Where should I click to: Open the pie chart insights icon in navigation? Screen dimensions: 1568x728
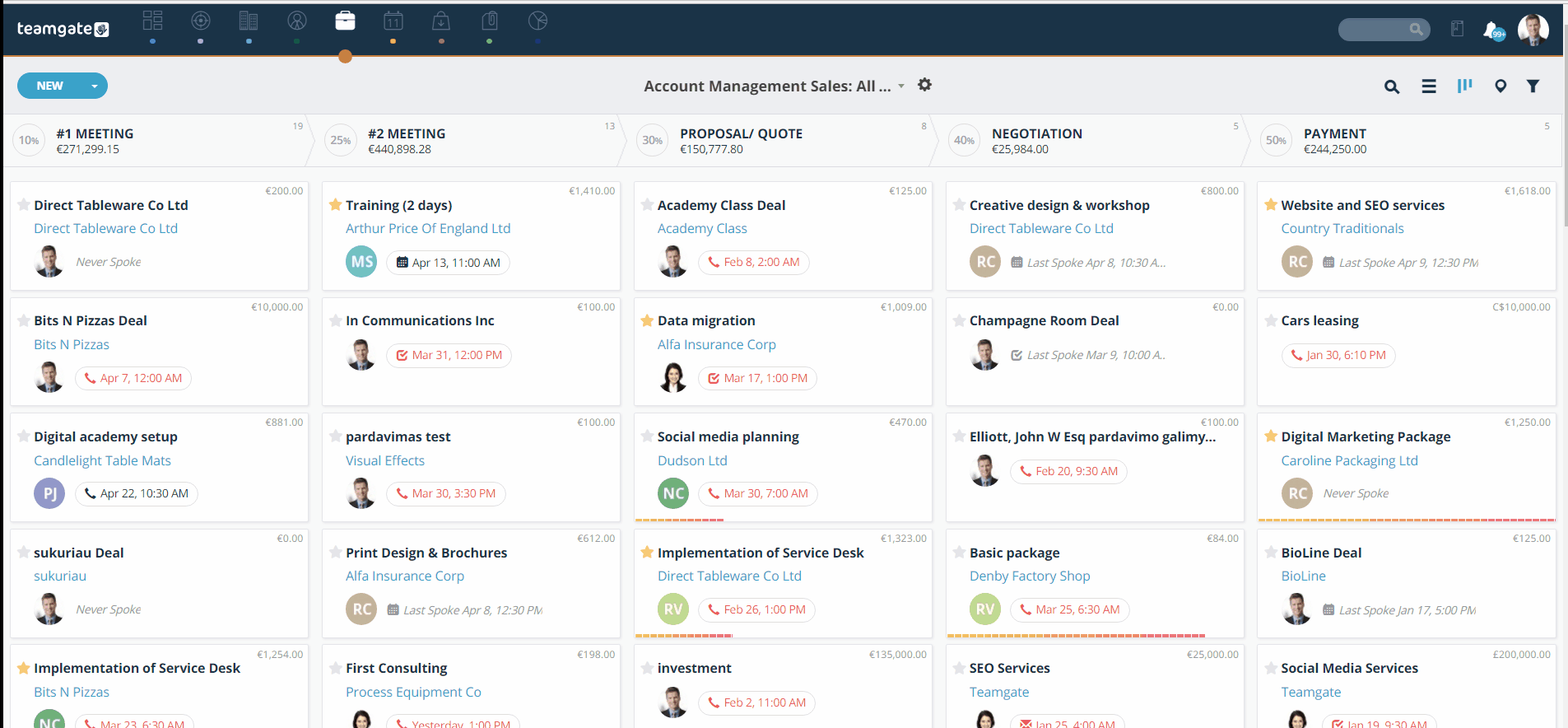coord(537,21)
